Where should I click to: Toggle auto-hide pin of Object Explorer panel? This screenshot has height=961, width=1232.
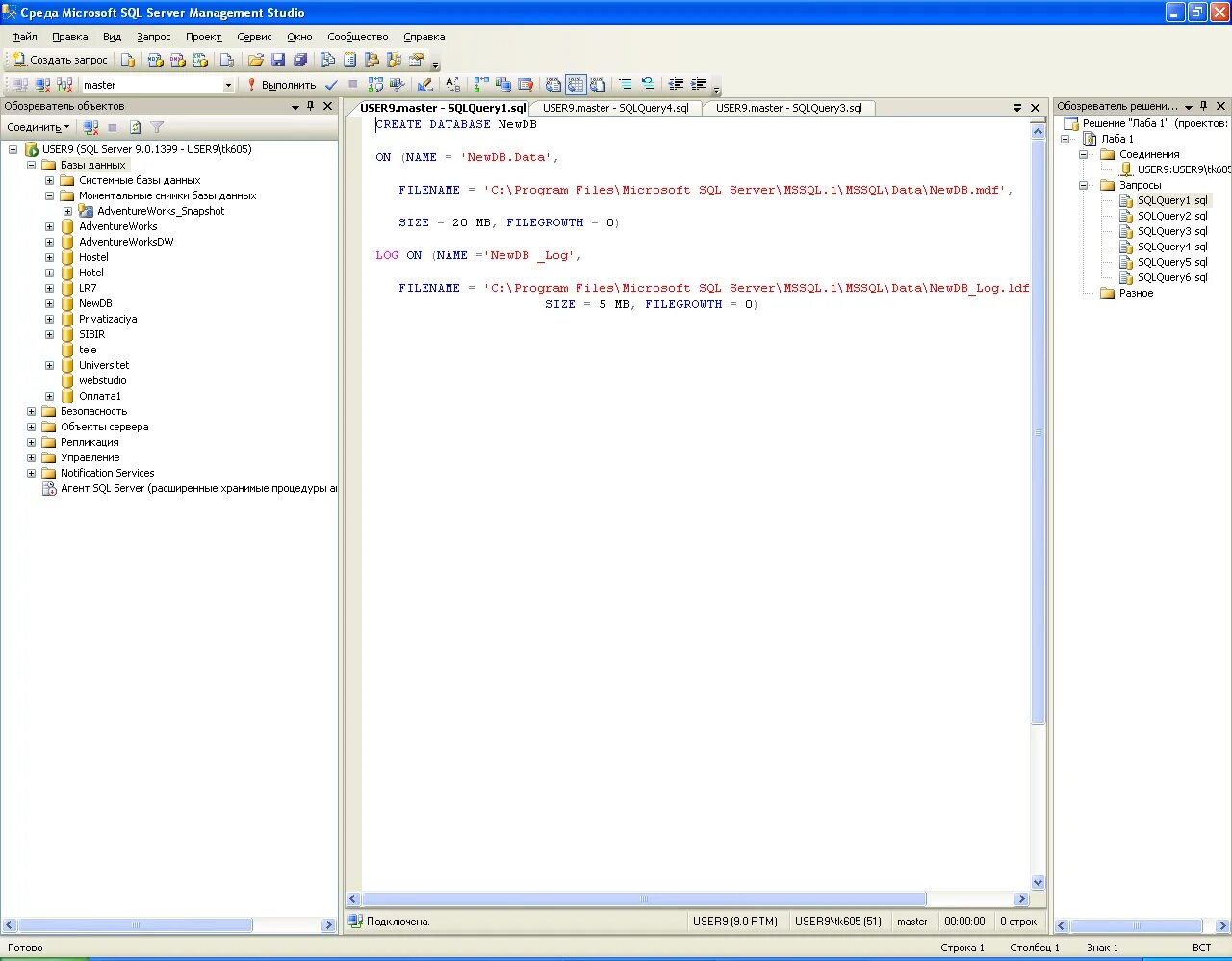click(310, 106)
